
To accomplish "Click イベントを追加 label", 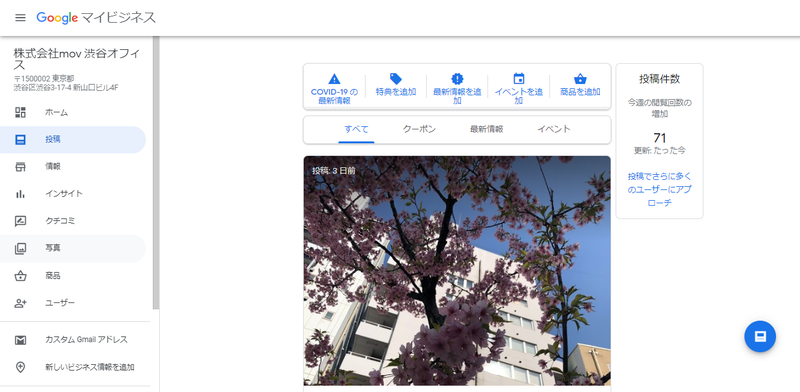I will pyautogui.click(x=519, y=96).
